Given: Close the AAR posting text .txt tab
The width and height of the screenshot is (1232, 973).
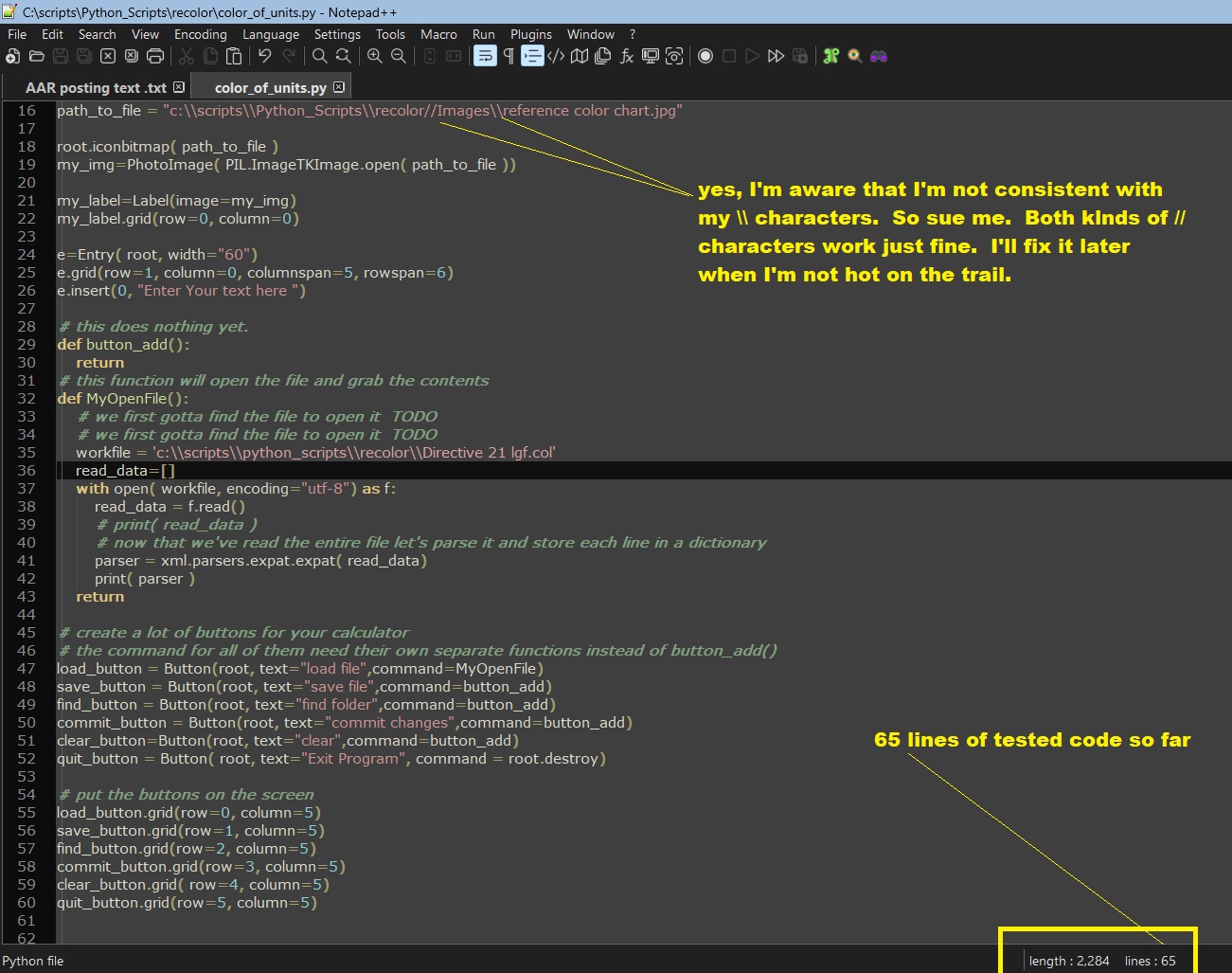Looking at the screenshot, I should [x=179, y=87].
